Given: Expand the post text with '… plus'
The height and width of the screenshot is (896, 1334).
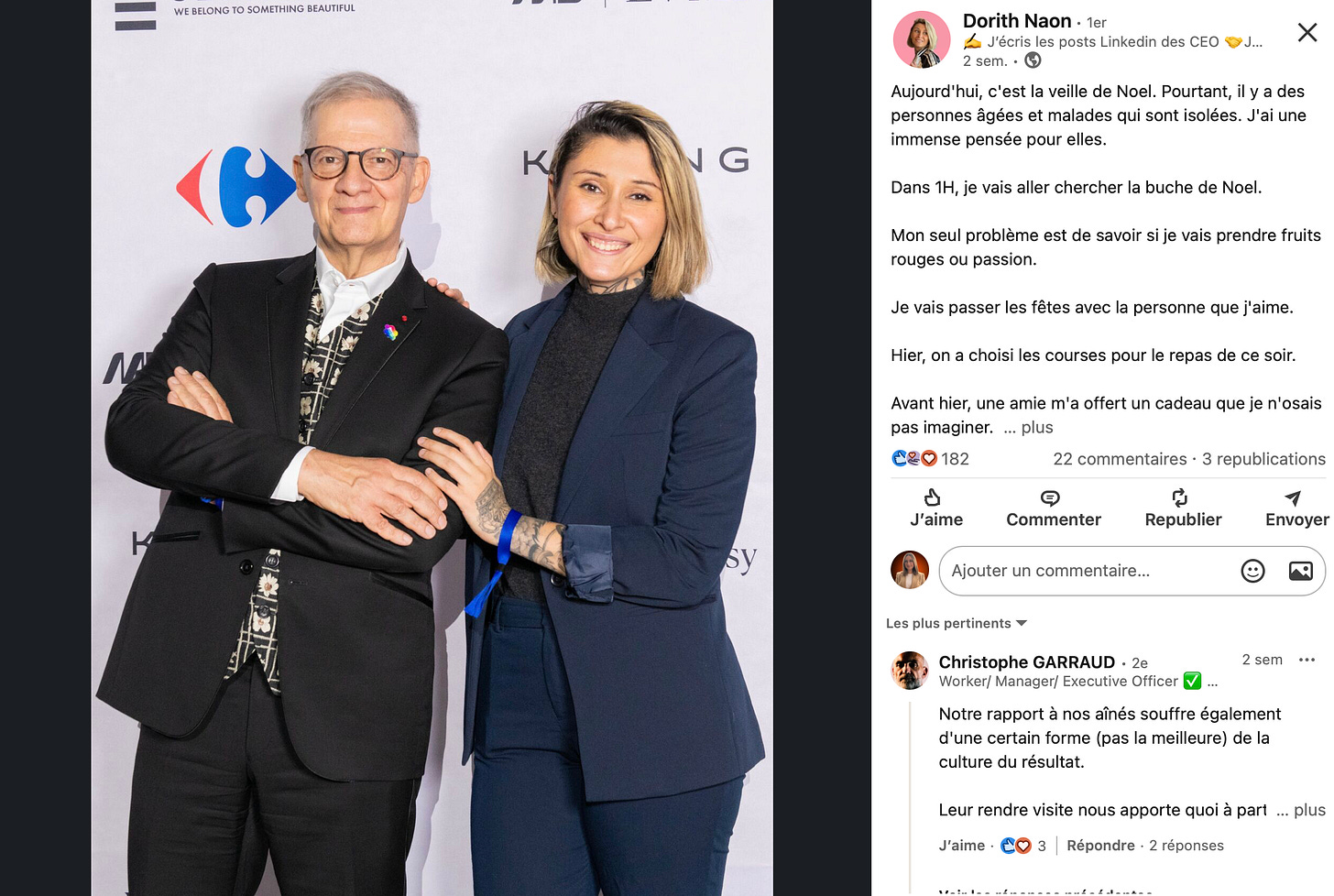Looking at the screenshot, I should 1028,427.
